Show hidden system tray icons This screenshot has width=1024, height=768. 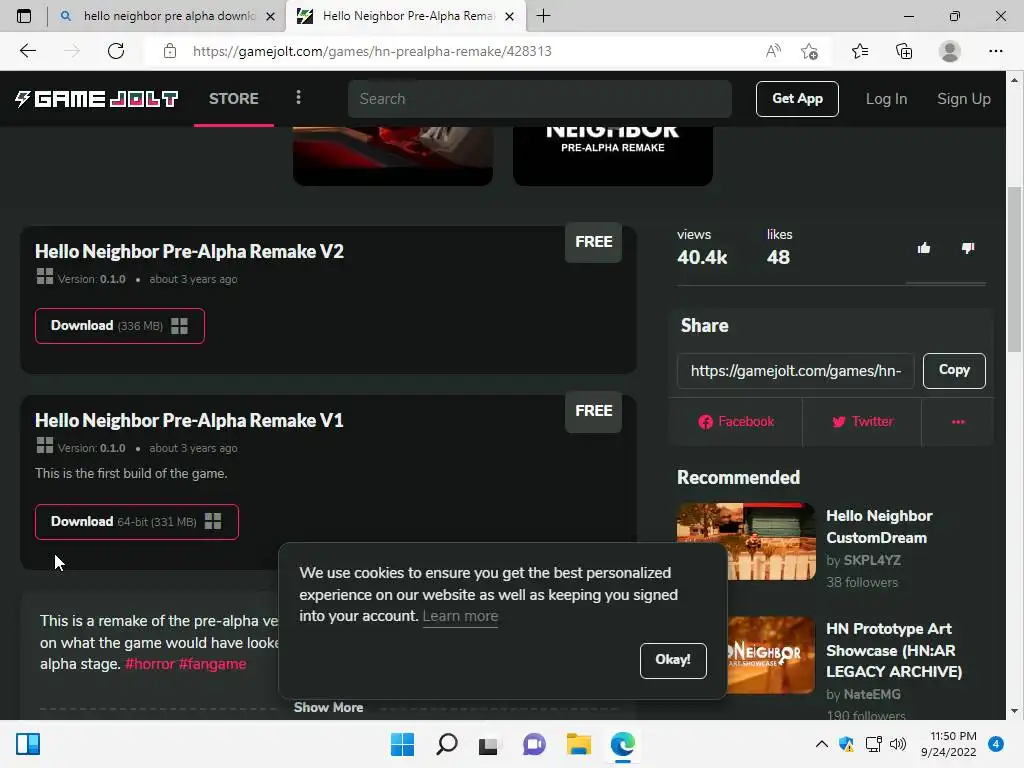(822, 744)
